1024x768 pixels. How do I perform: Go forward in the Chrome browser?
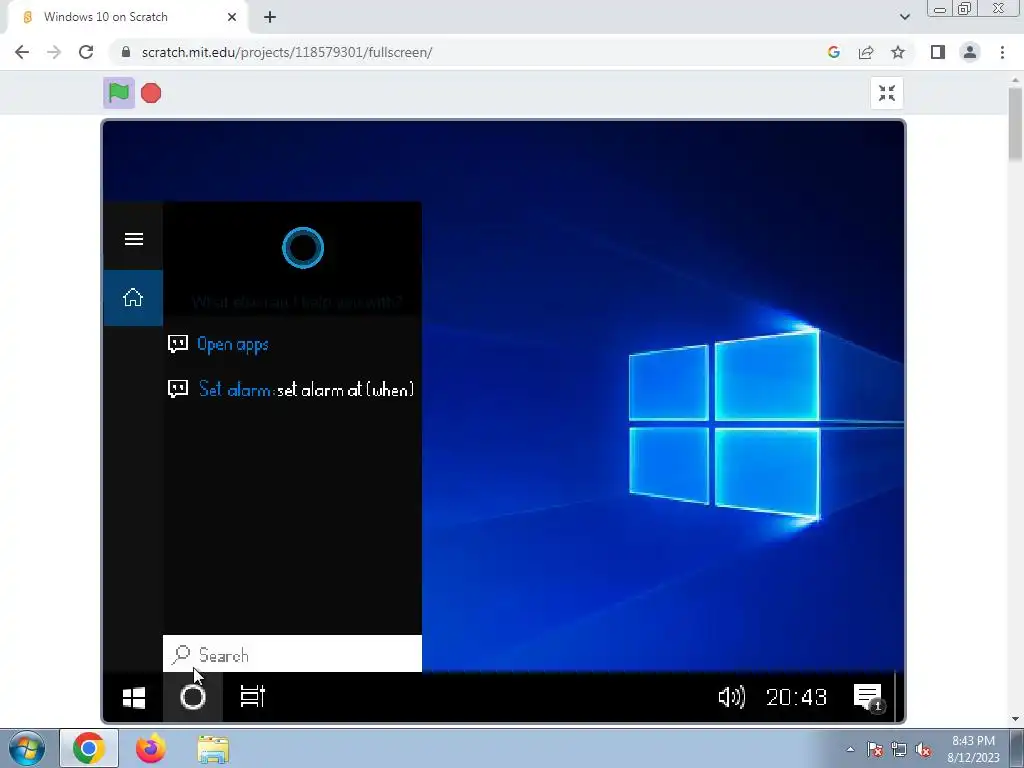tap(54, 52)
